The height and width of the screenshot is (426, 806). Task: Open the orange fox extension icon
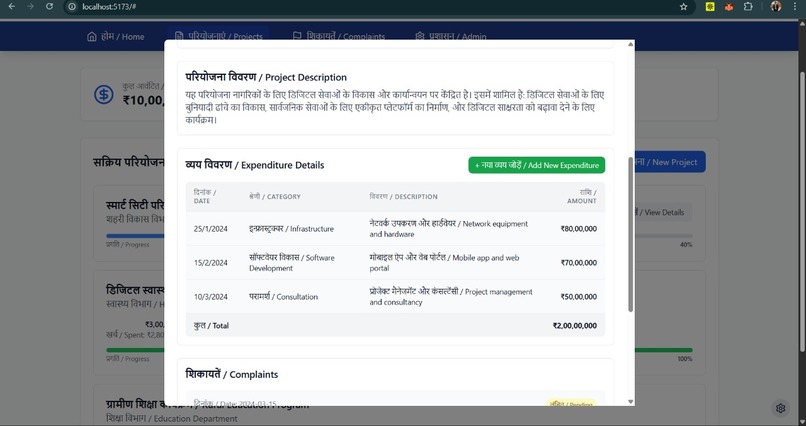[729, 7]
